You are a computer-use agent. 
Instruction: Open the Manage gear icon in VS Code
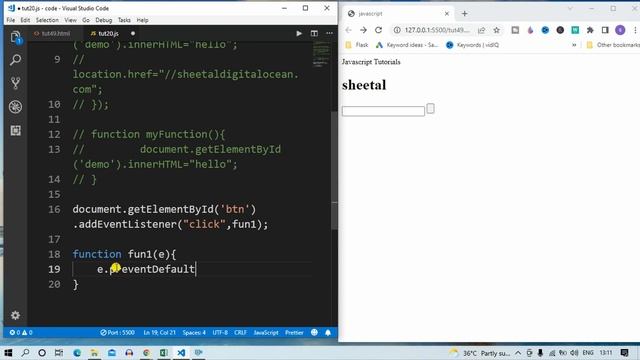pyautogui.click(x=16, y=315)
